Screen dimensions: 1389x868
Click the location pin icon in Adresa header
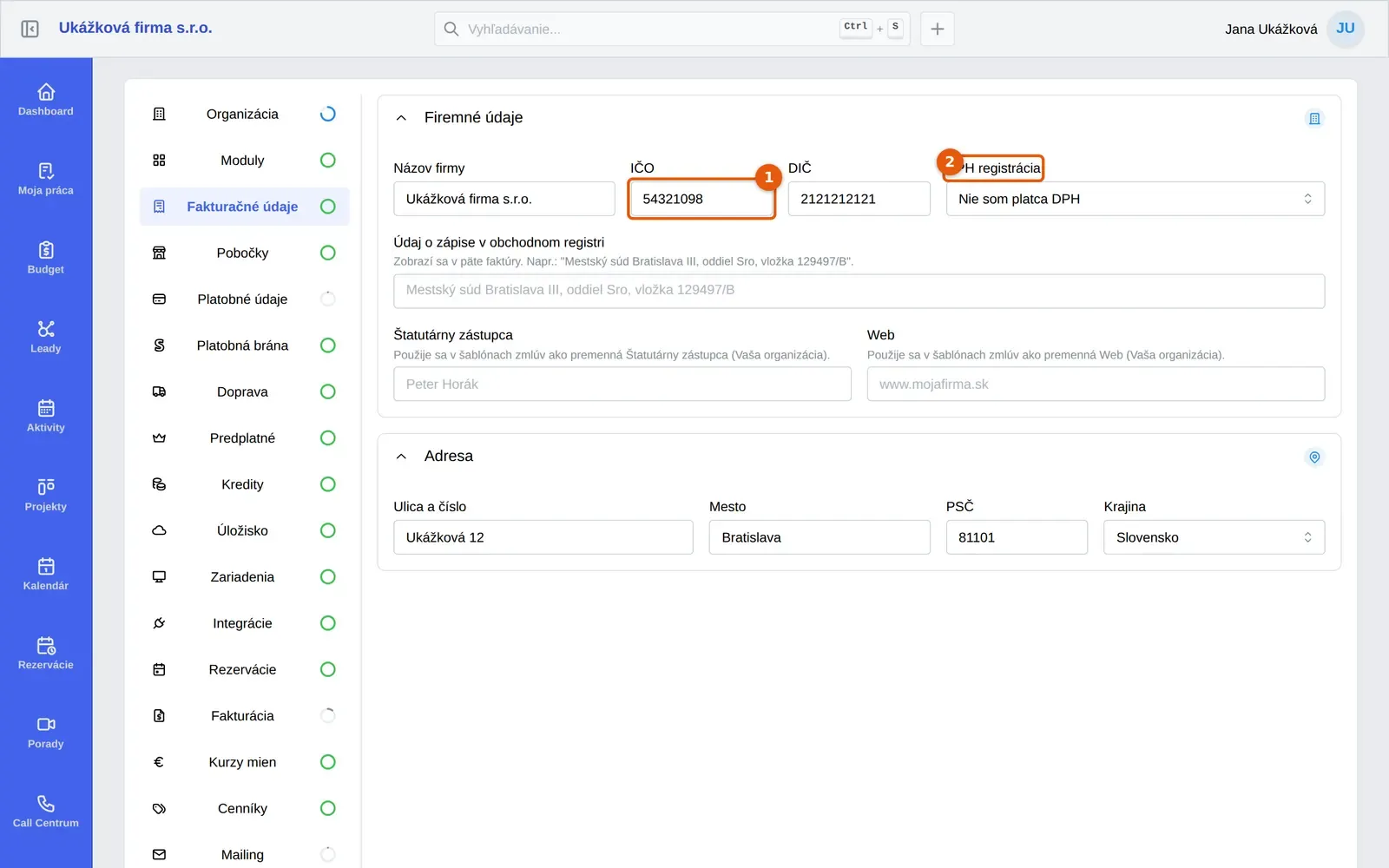1314,457
